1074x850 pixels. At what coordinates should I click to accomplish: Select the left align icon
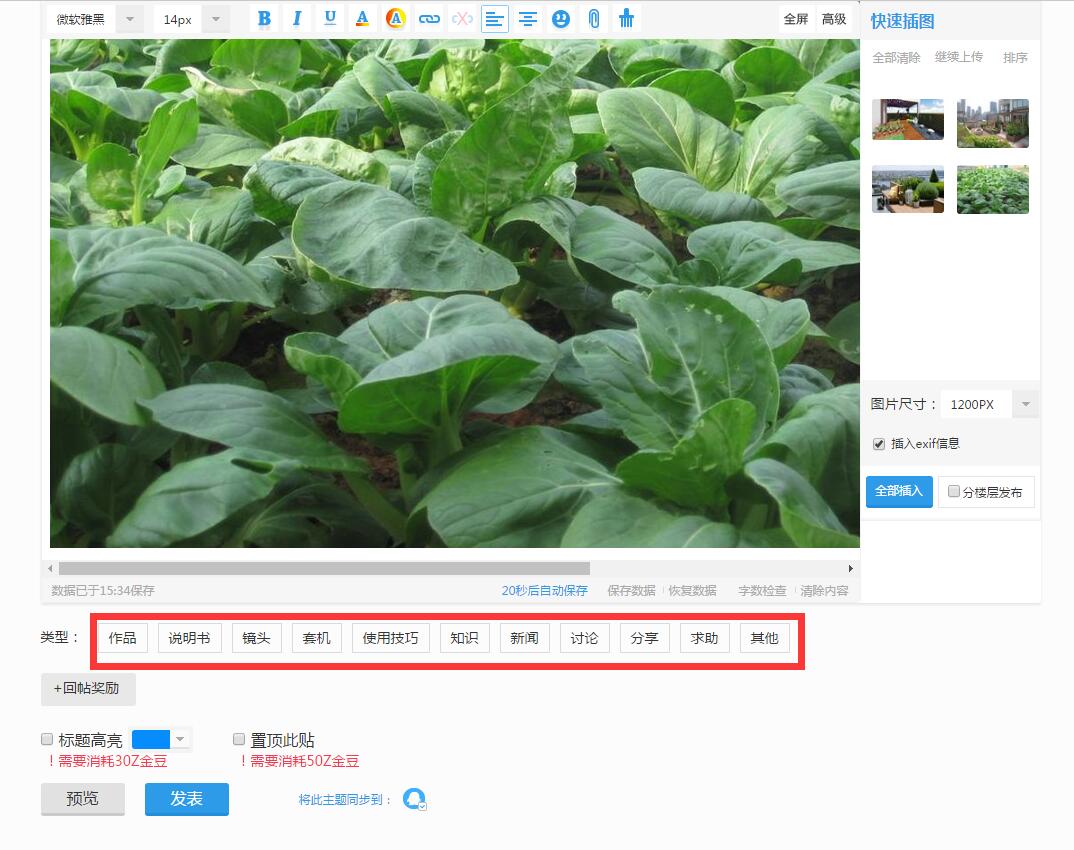pyautogui.click(x=495, y=17)
